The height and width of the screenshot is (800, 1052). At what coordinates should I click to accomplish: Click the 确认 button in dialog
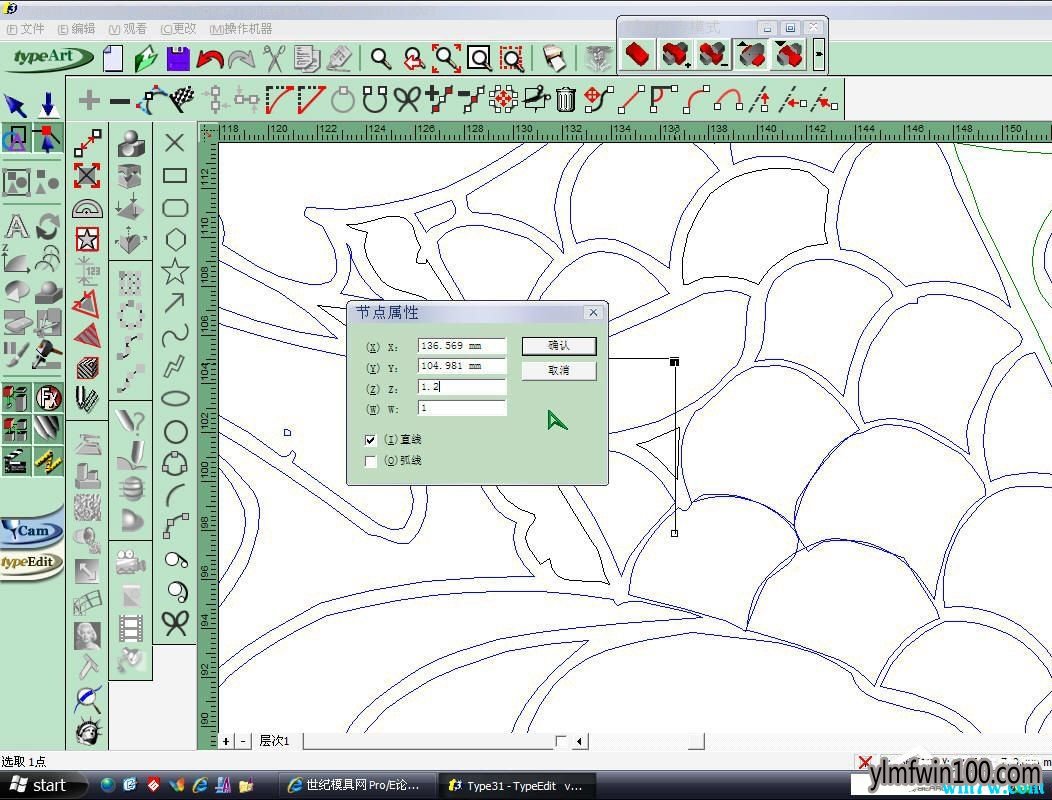pos(559,346)
